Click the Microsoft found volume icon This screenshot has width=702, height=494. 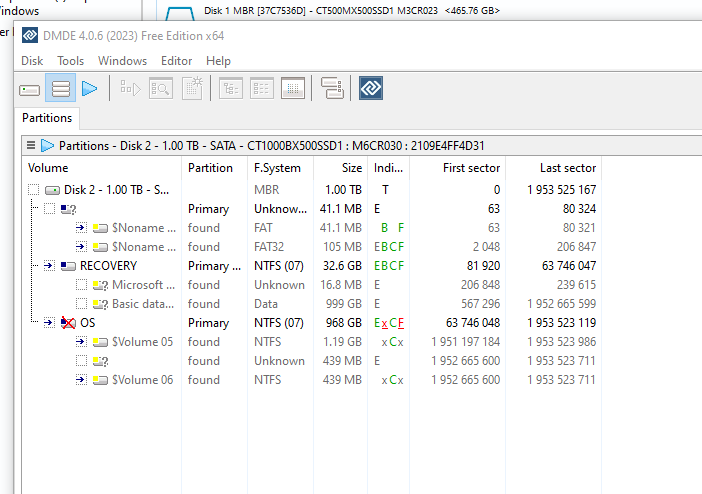point(100,285)
